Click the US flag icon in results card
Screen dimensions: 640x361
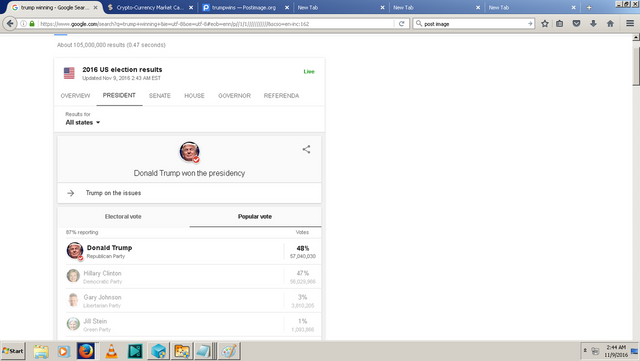[x=69, y=73]
